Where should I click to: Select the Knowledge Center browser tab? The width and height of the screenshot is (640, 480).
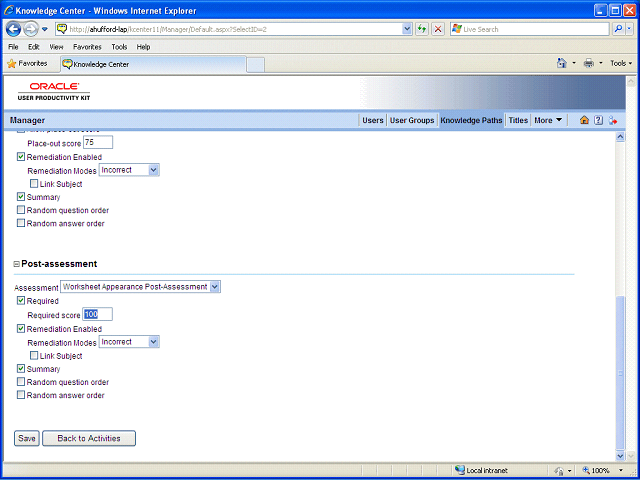tap(153, 64)
